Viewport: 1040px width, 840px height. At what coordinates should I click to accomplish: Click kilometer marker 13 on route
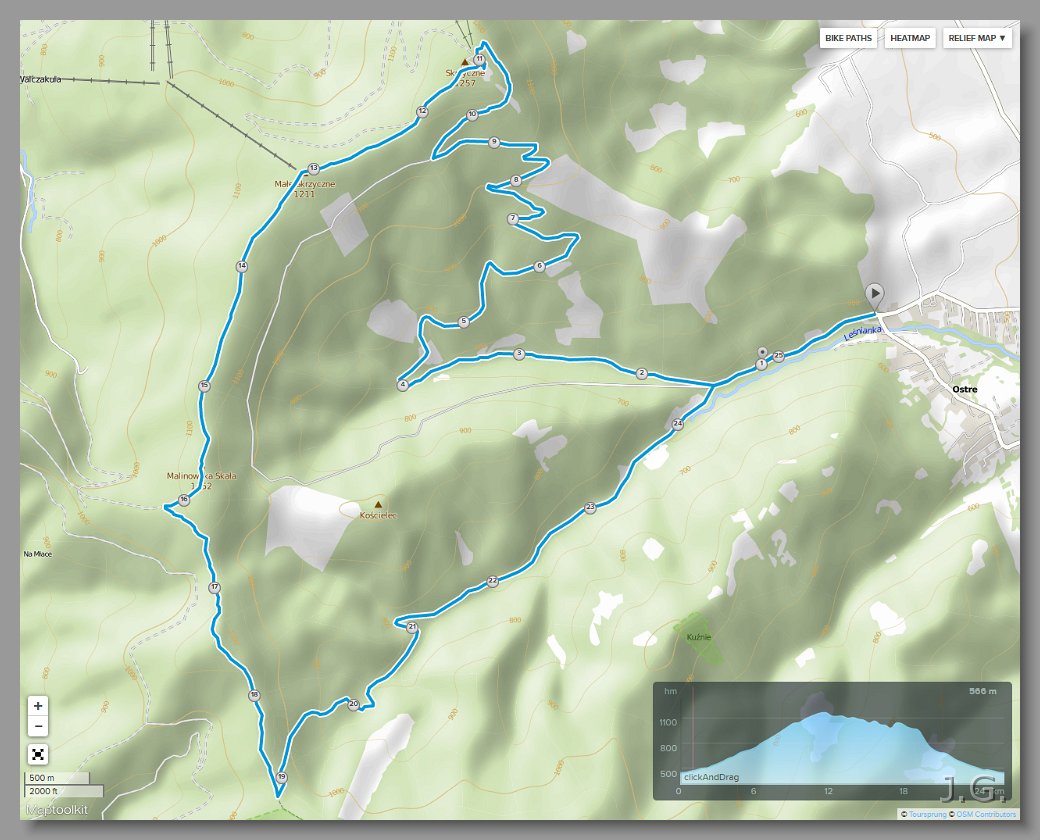[313, 168]
